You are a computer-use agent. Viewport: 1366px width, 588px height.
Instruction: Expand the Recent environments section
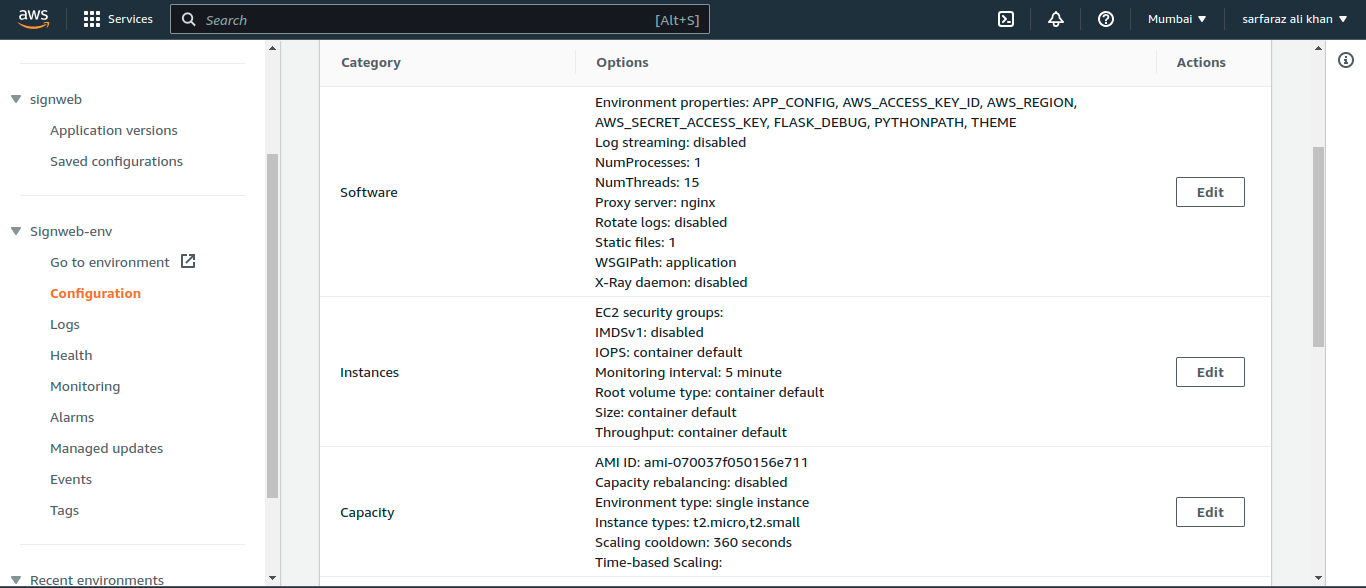click(x=14, y=579)
